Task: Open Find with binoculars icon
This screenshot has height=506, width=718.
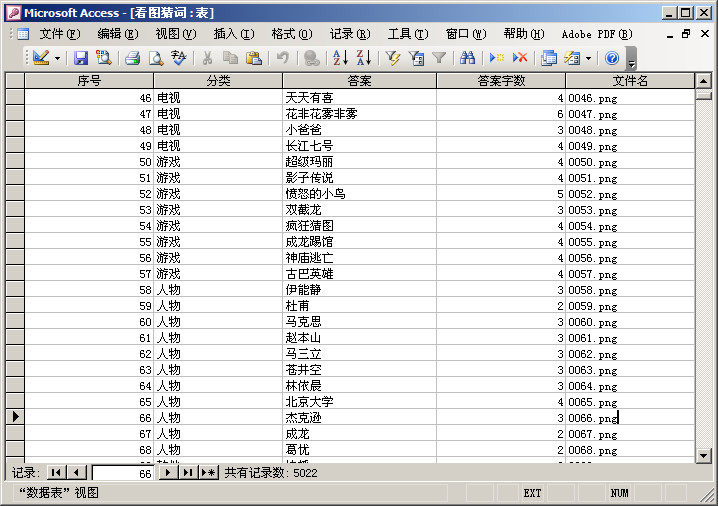Action: (x=468, y=58)
